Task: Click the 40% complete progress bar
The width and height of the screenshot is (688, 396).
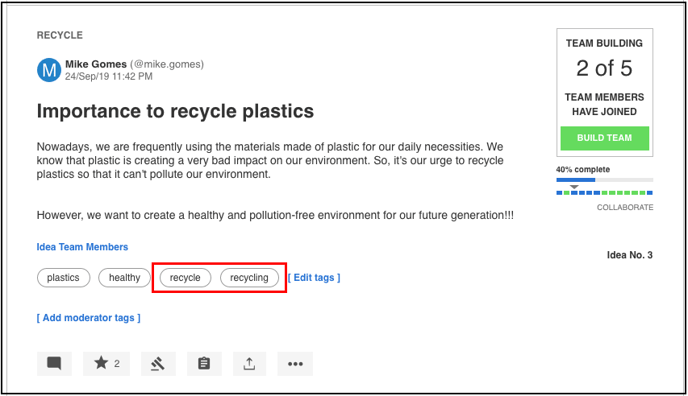Action: [x=605, y=180]
